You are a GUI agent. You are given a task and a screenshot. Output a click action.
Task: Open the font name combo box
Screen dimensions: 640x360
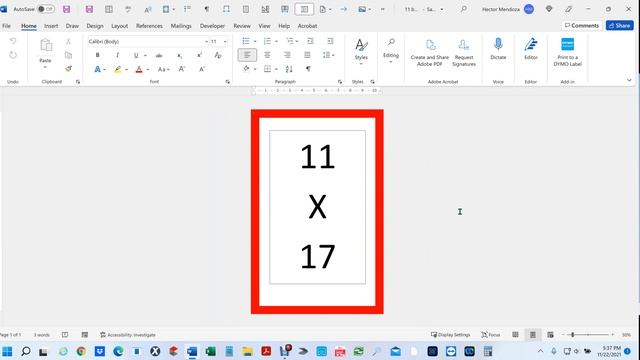coord(148,42)
